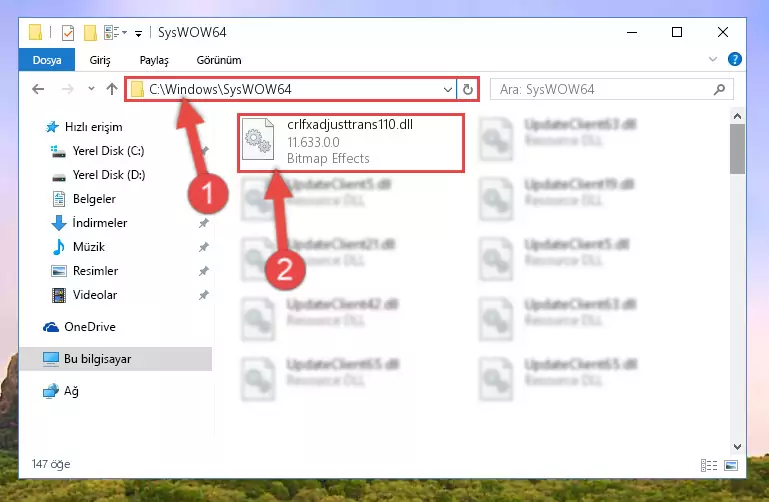
Task: Click the OneDrive cloud icon
Action: [x=51, y=327]
